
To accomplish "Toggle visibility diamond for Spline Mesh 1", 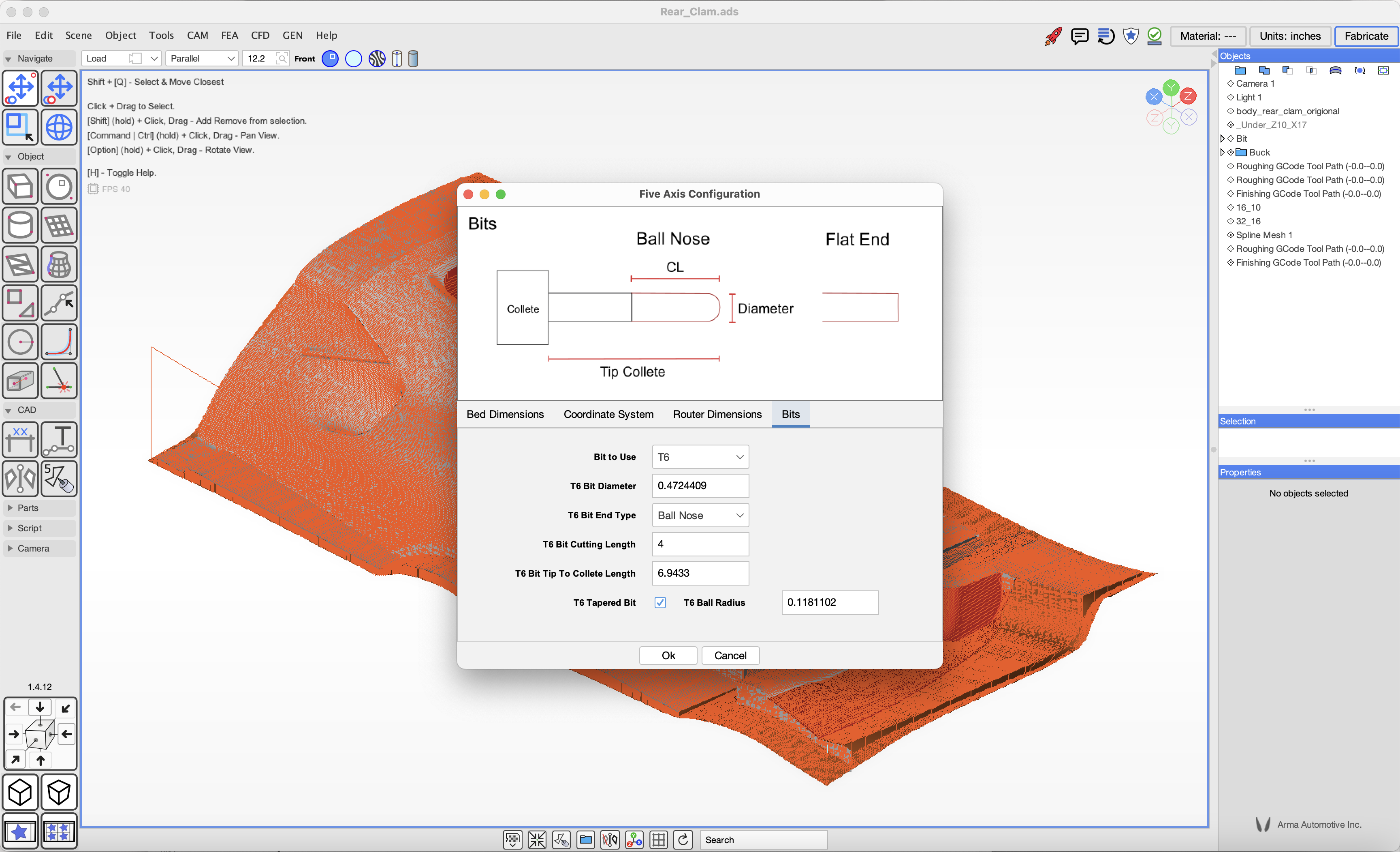I will point(1231,235).
